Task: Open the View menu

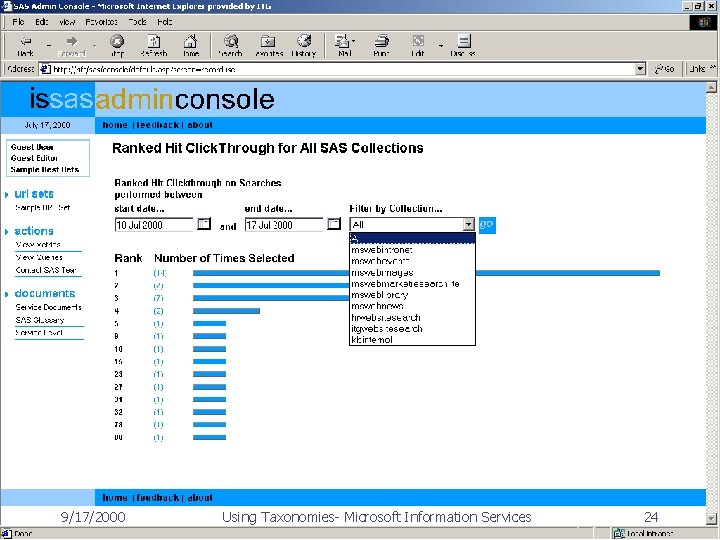Action: click(x=67, y=22)
